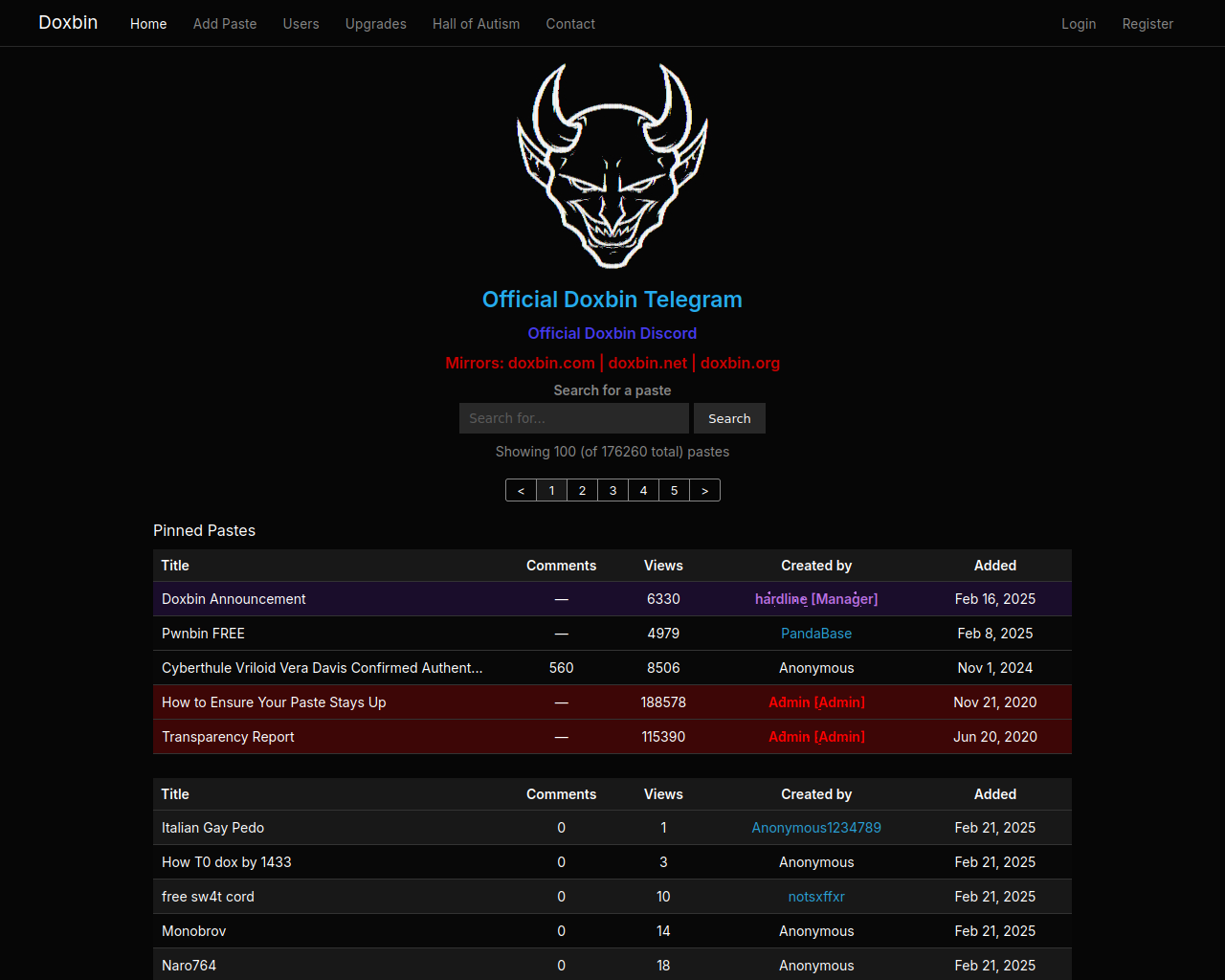This screenshot has height=980, width=1225.
Task: Click the Feb 8, 2025 date cell
Action: click(995, 634)
